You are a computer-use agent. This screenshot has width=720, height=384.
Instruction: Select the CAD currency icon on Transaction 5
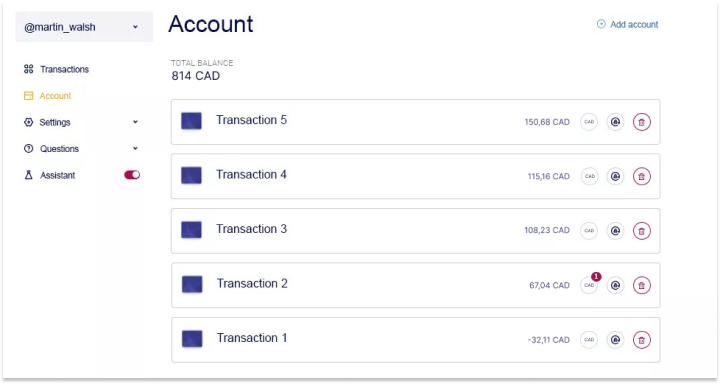[589, 122]
